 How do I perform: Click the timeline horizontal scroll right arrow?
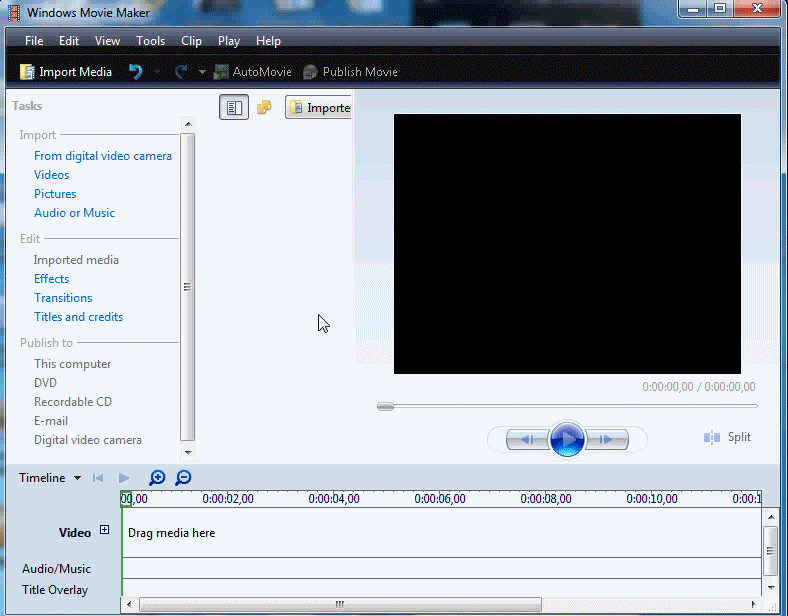pos(753,604)
